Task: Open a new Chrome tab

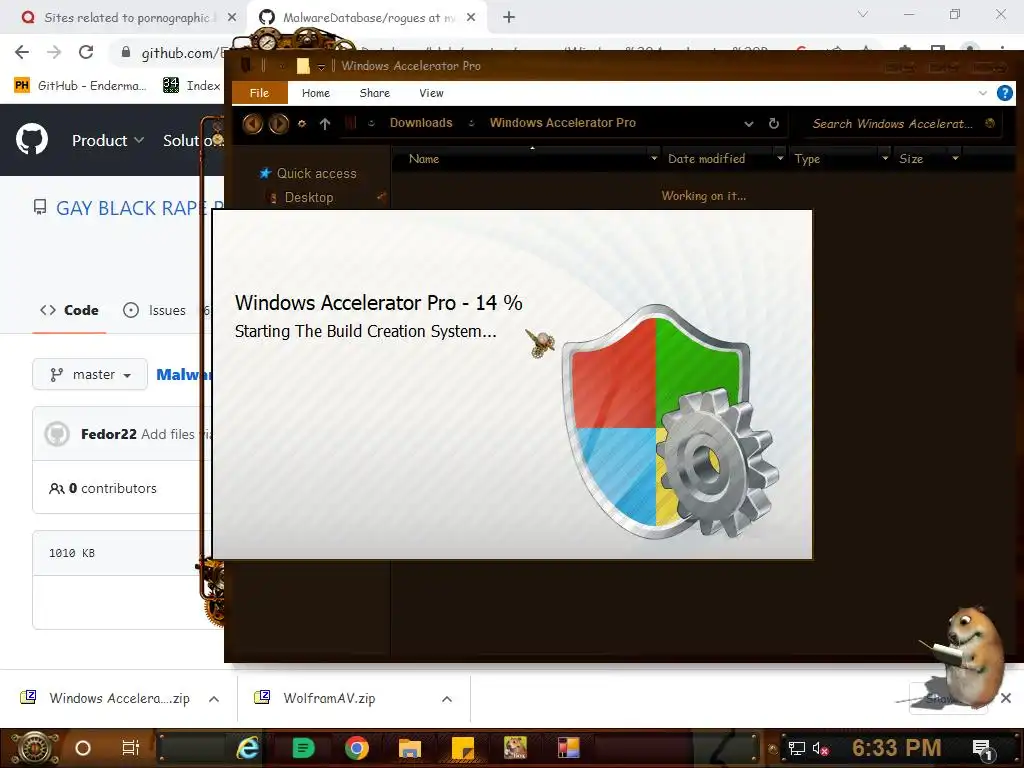Action: click(509, 18)
